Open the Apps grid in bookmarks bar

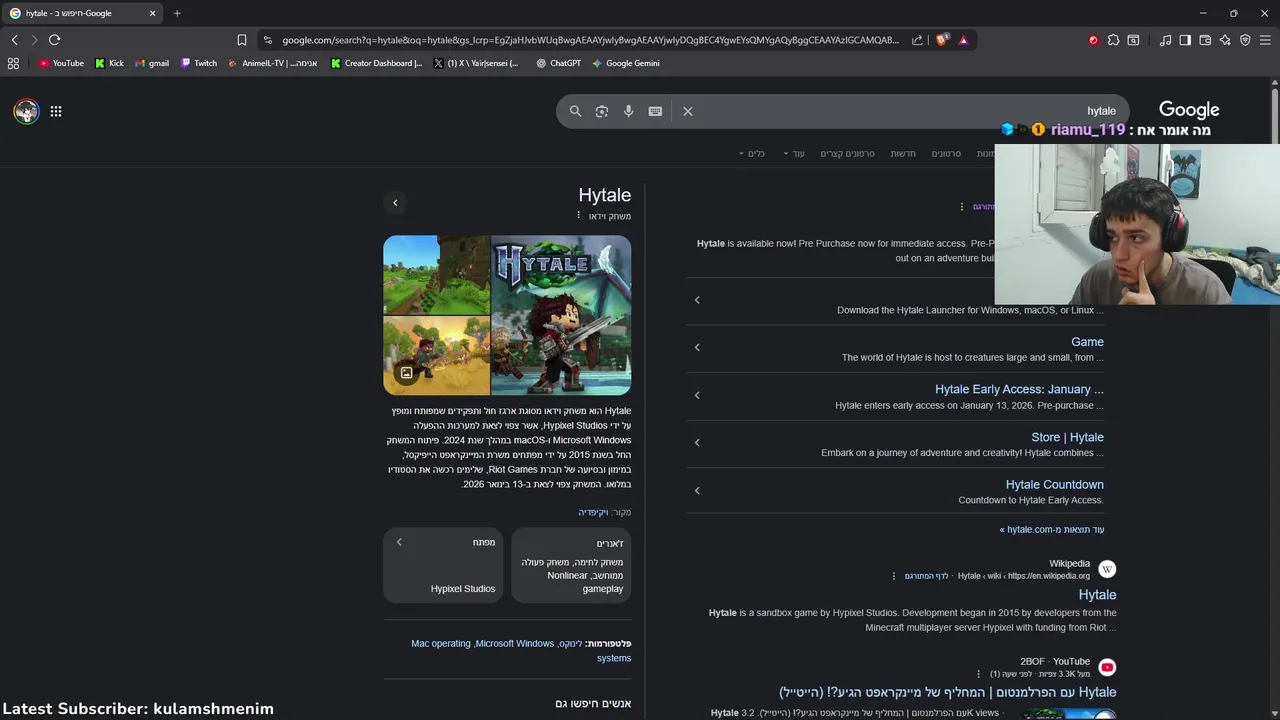coord(13,63)
